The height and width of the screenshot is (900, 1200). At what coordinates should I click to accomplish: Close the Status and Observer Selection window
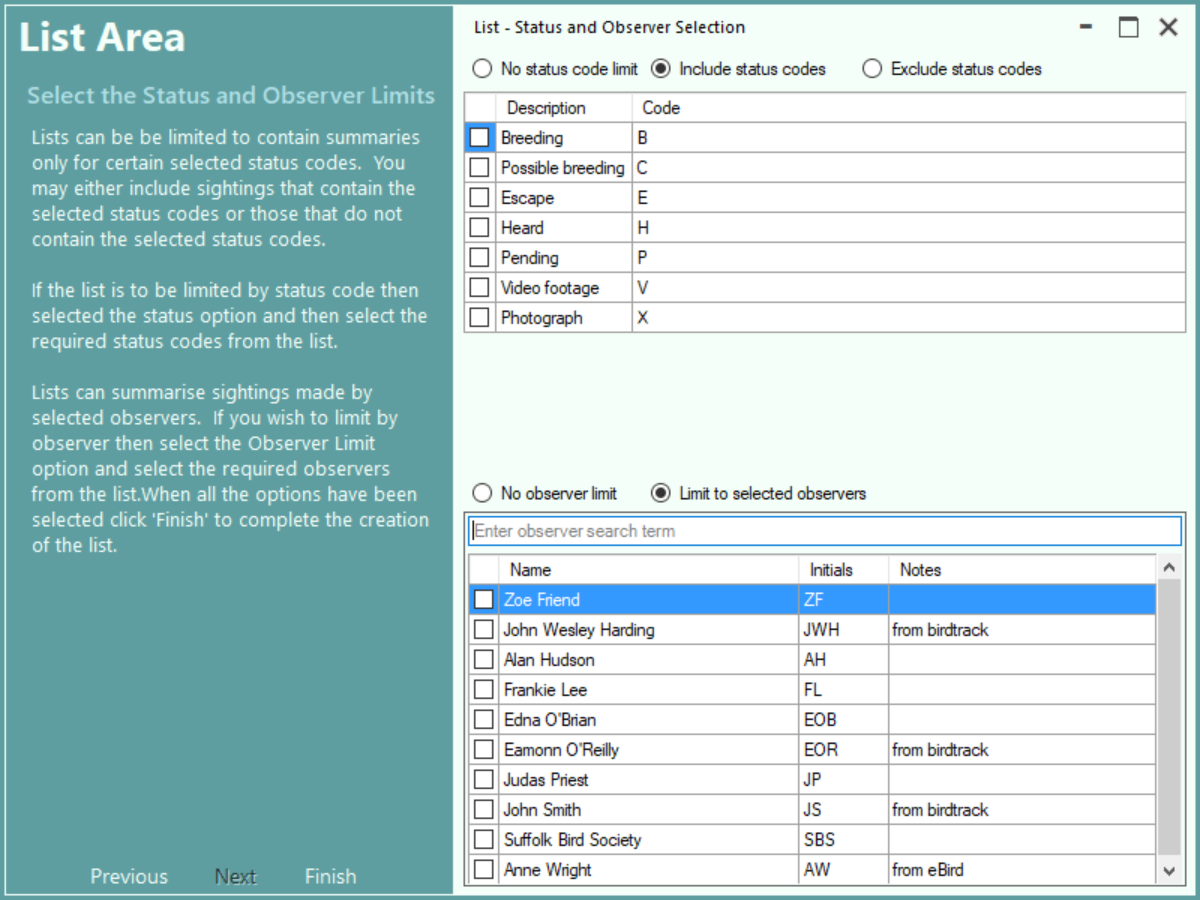pyautogui.click(x=1168, y=28)
